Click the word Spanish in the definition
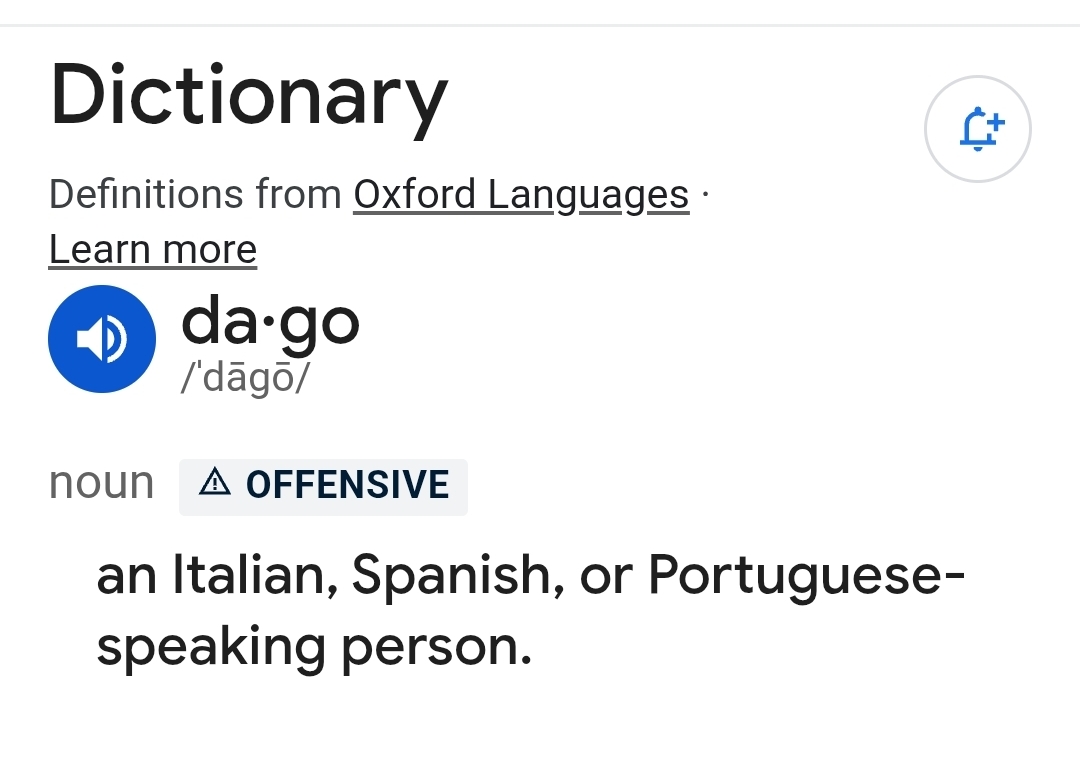Image resolution: width=1080 pixels, height=768 pixels. click(458, 575)
